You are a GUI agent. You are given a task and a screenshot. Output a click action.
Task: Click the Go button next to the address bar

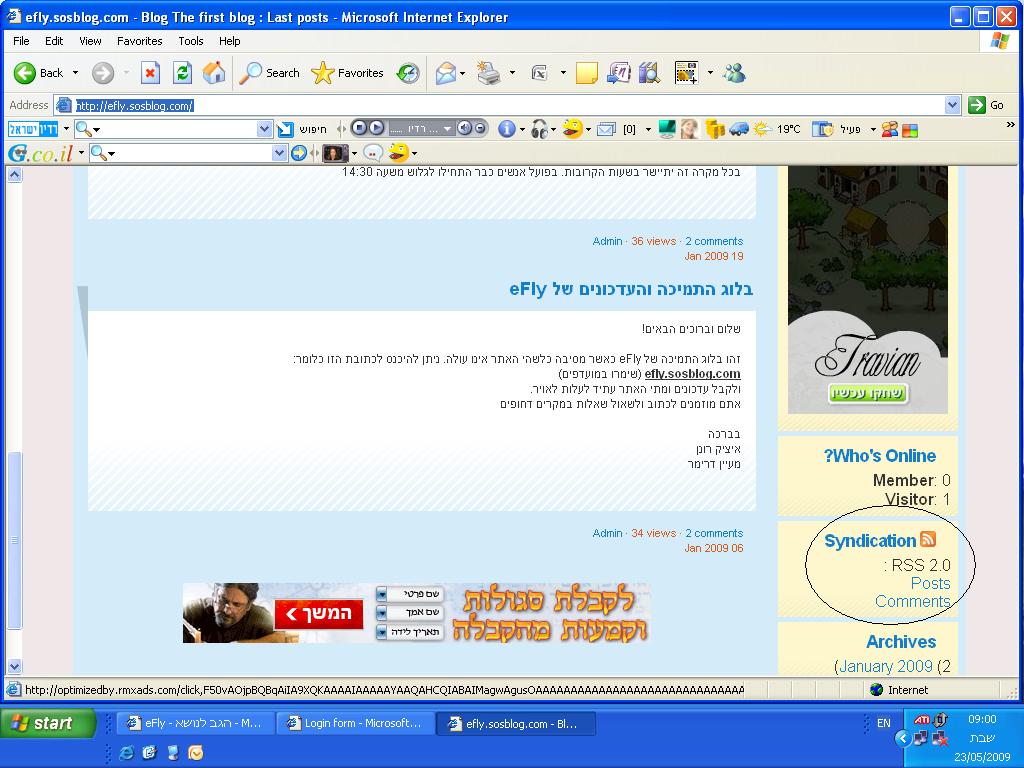(x=986, y=104)
